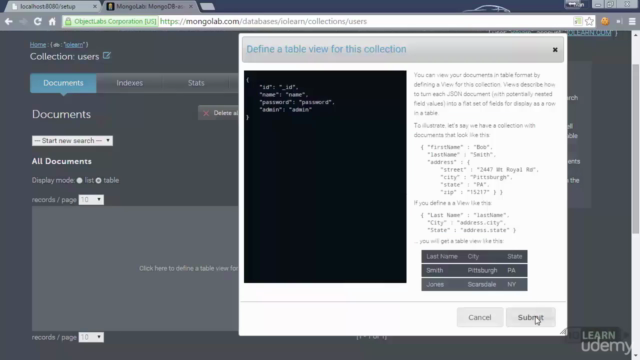Click in the JSON view editor
Screen dimensions: 640x360
(x=325, y=177)
